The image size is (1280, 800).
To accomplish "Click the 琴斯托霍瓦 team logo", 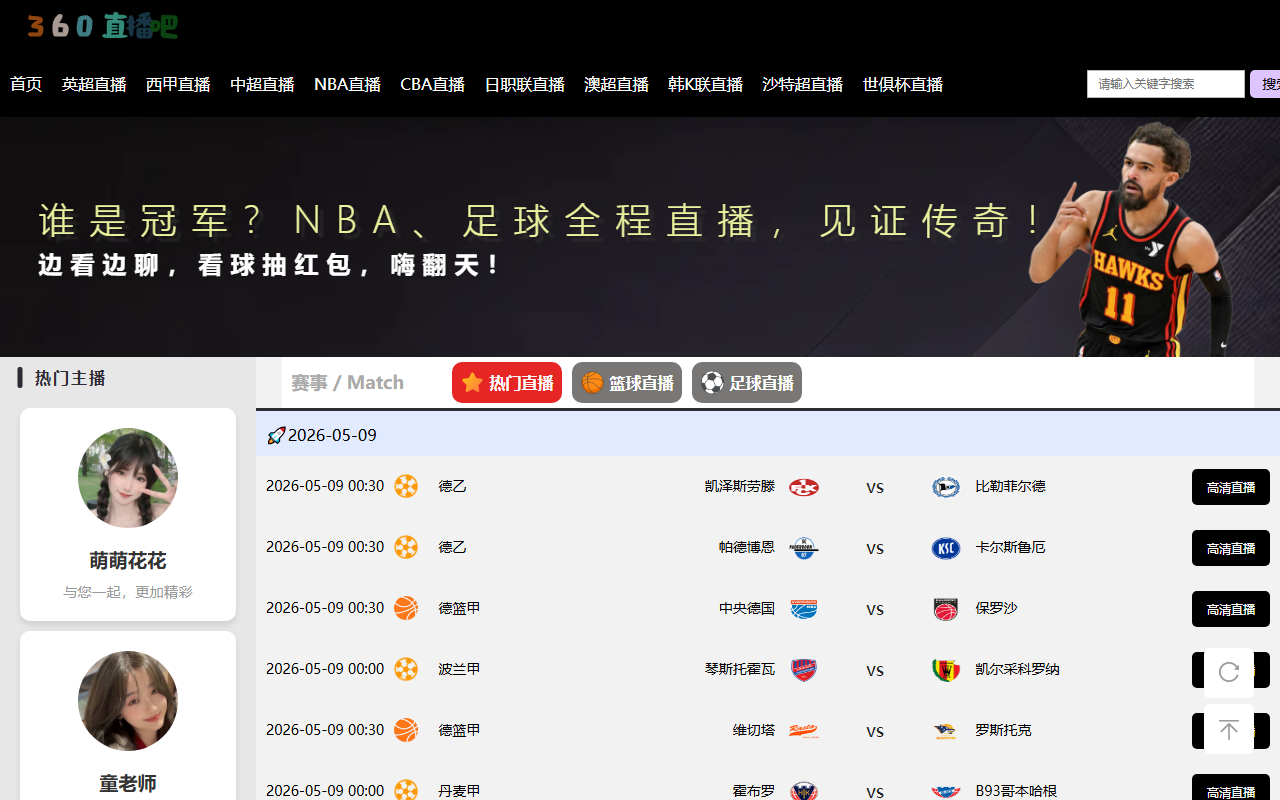I will click(x=804, y=670).
